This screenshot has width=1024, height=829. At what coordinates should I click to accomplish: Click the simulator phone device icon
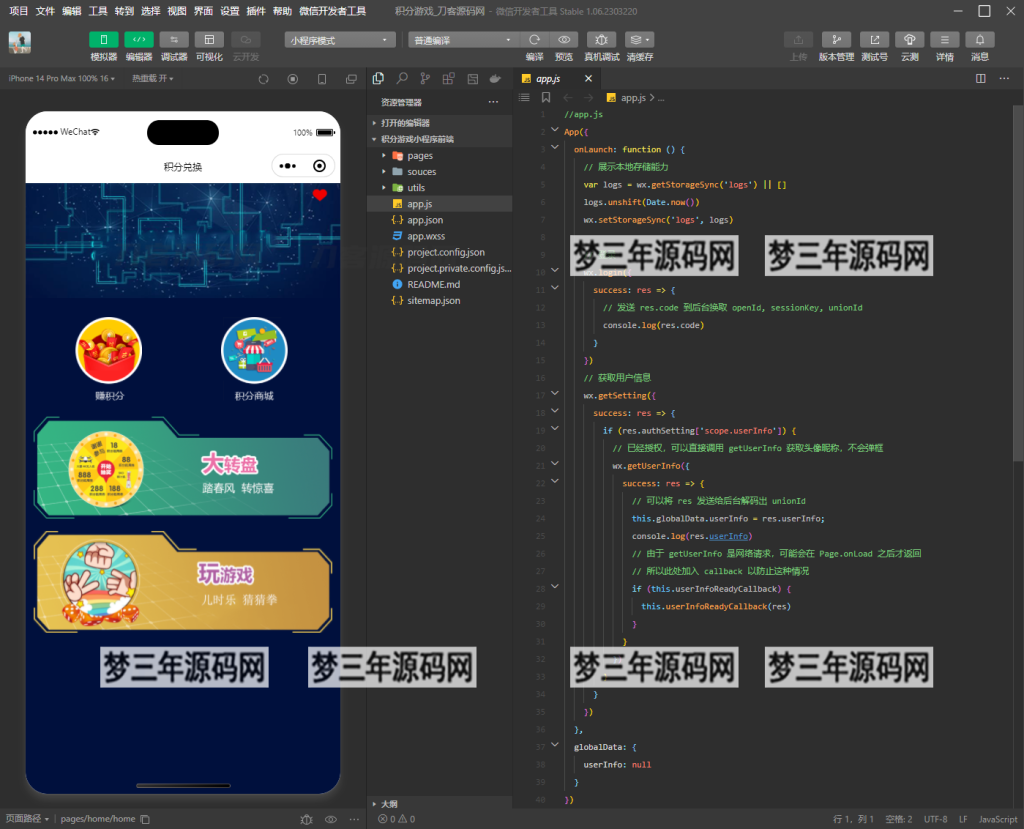coord(322,79)
